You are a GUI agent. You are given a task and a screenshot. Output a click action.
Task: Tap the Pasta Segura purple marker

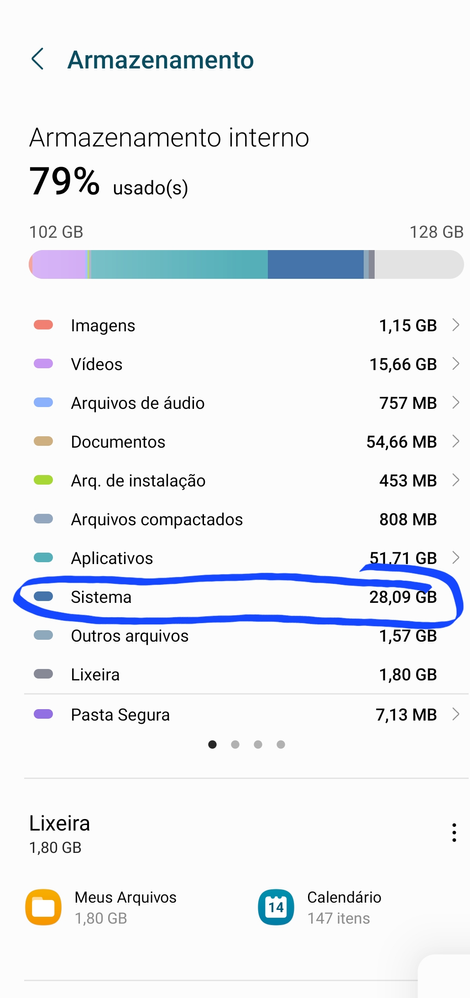tap(43, 714)
